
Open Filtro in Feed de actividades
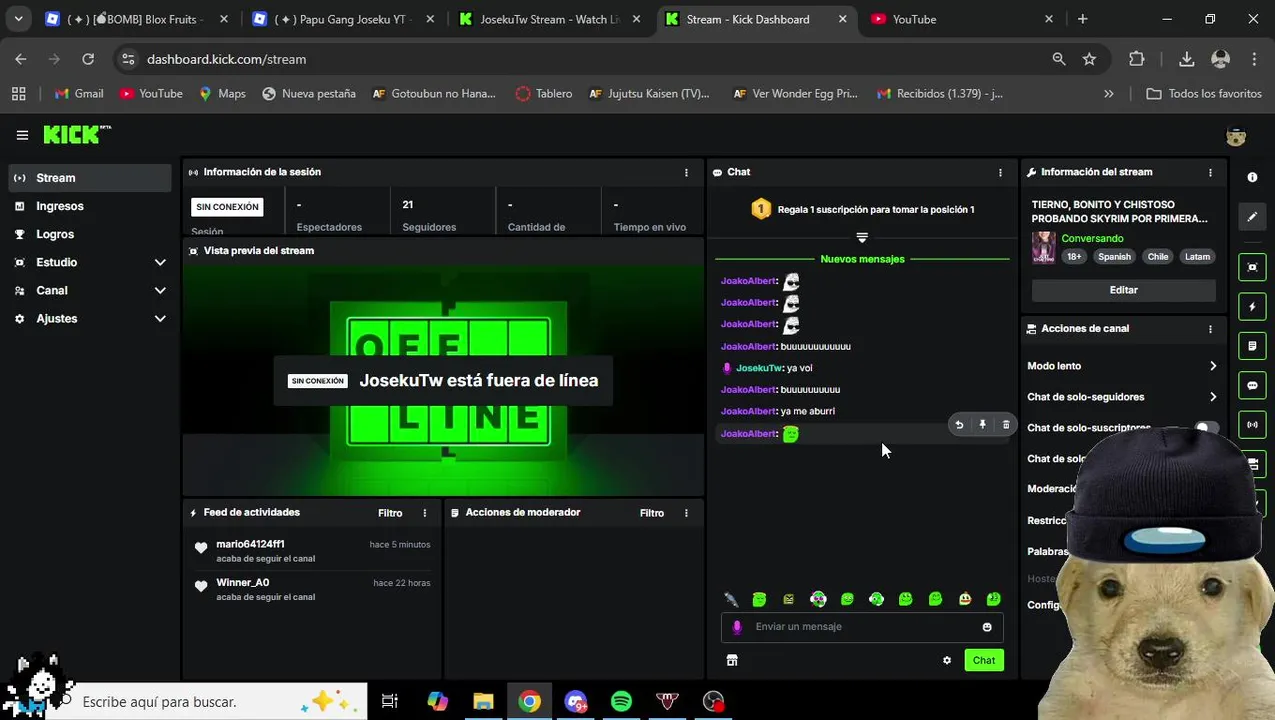[390, 513]
